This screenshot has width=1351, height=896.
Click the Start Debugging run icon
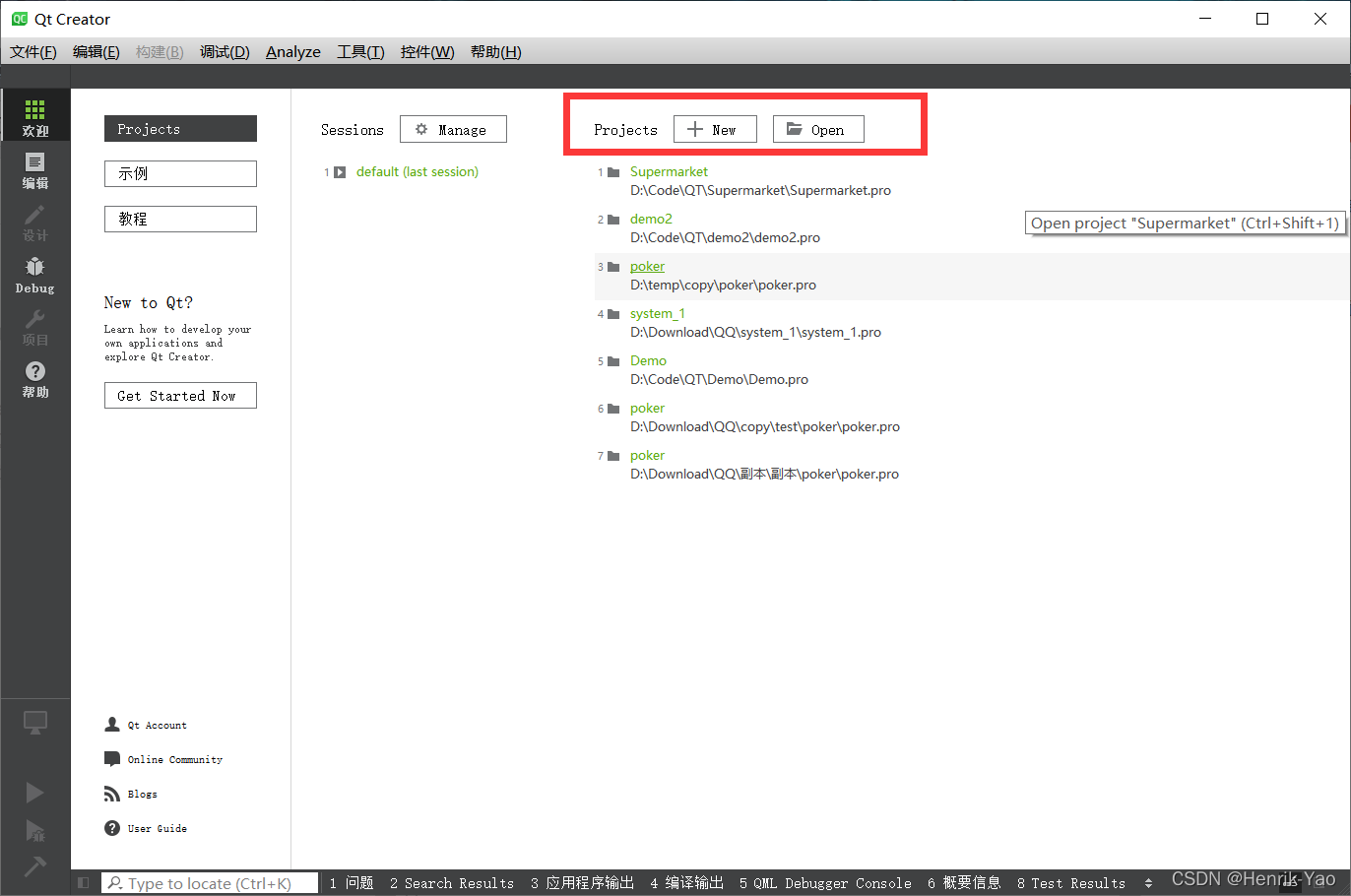pyautogui.click(x=34, y=830)
